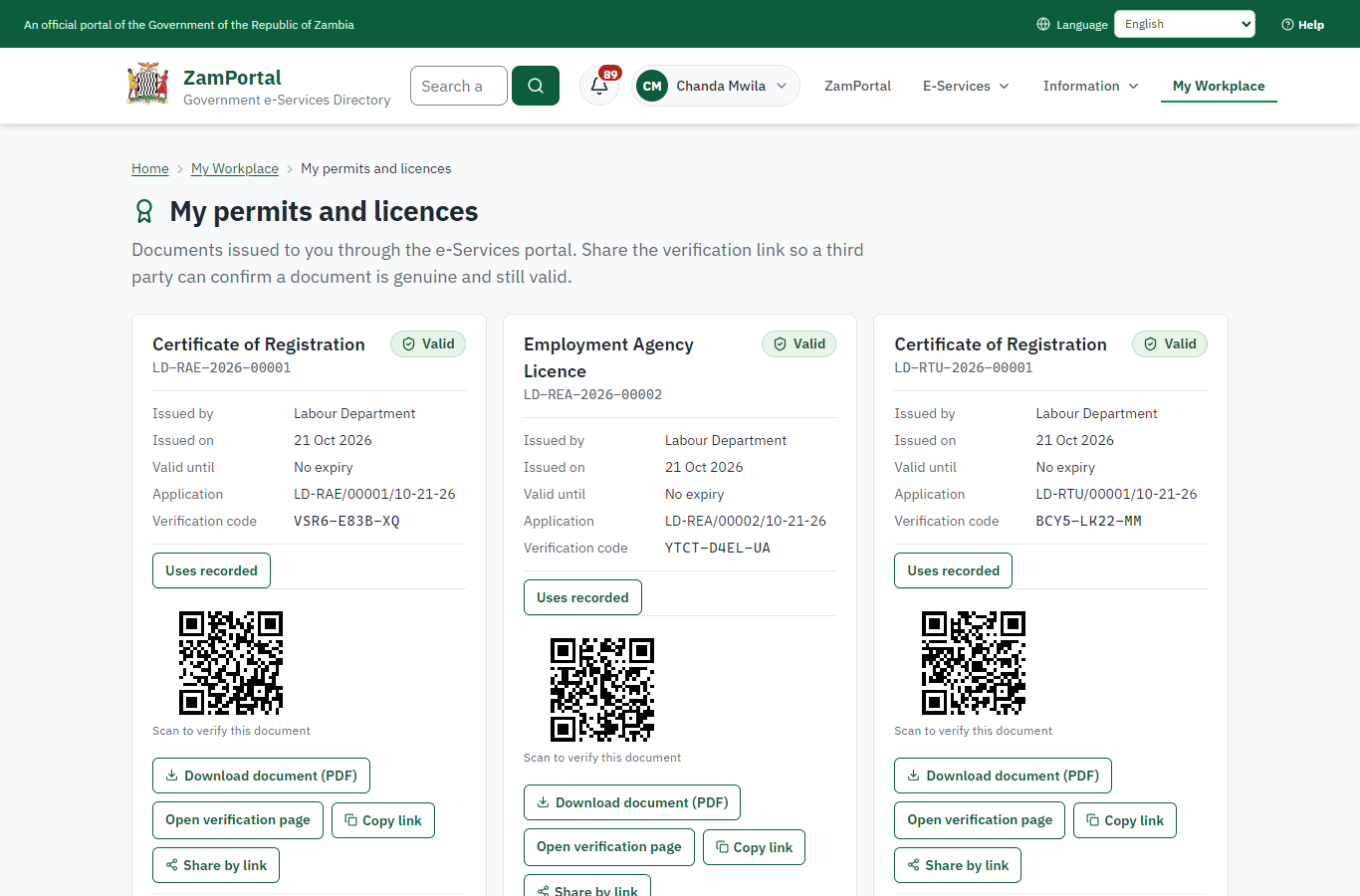Click verification code VSR6-E83B-XQ
Screen dimensions: 1360x896
click(346, 521)
